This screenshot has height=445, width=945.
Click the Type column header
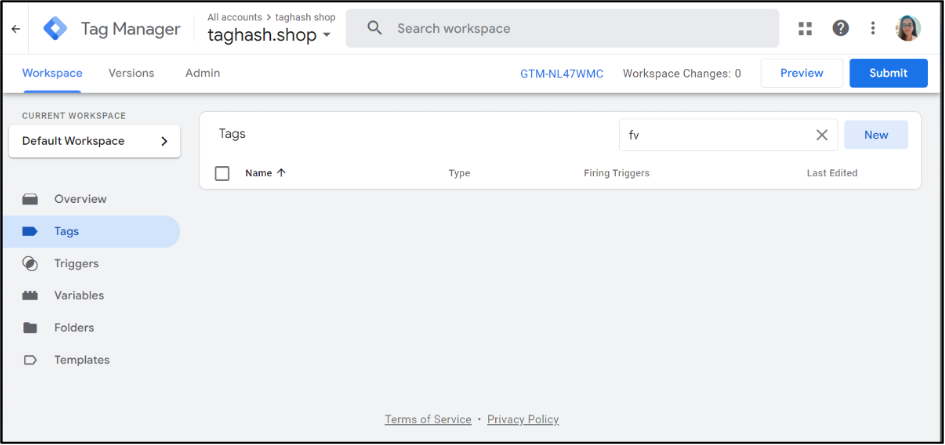coord(459,173)
